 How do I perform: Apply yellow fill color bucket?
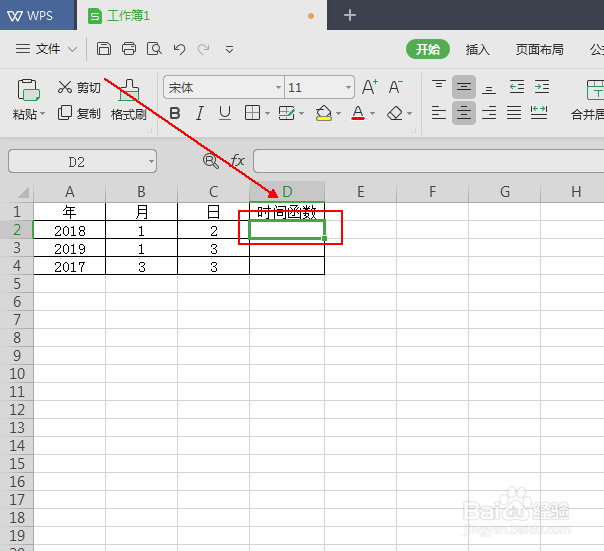(324, 113)
